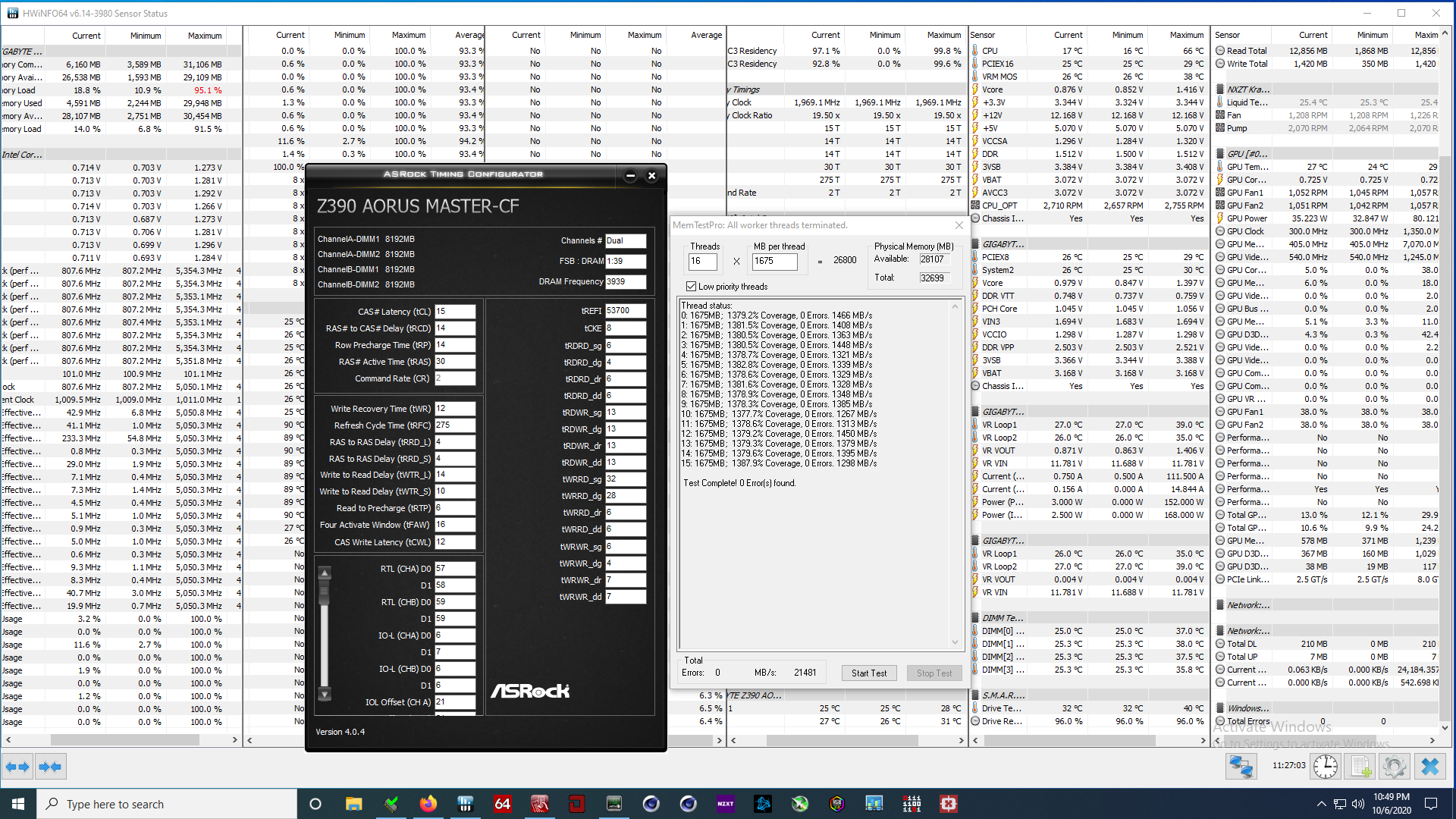Open the first Cinebench sphere taskbar icon
This screenshot has width=1456, height=819.
[651, 804]
